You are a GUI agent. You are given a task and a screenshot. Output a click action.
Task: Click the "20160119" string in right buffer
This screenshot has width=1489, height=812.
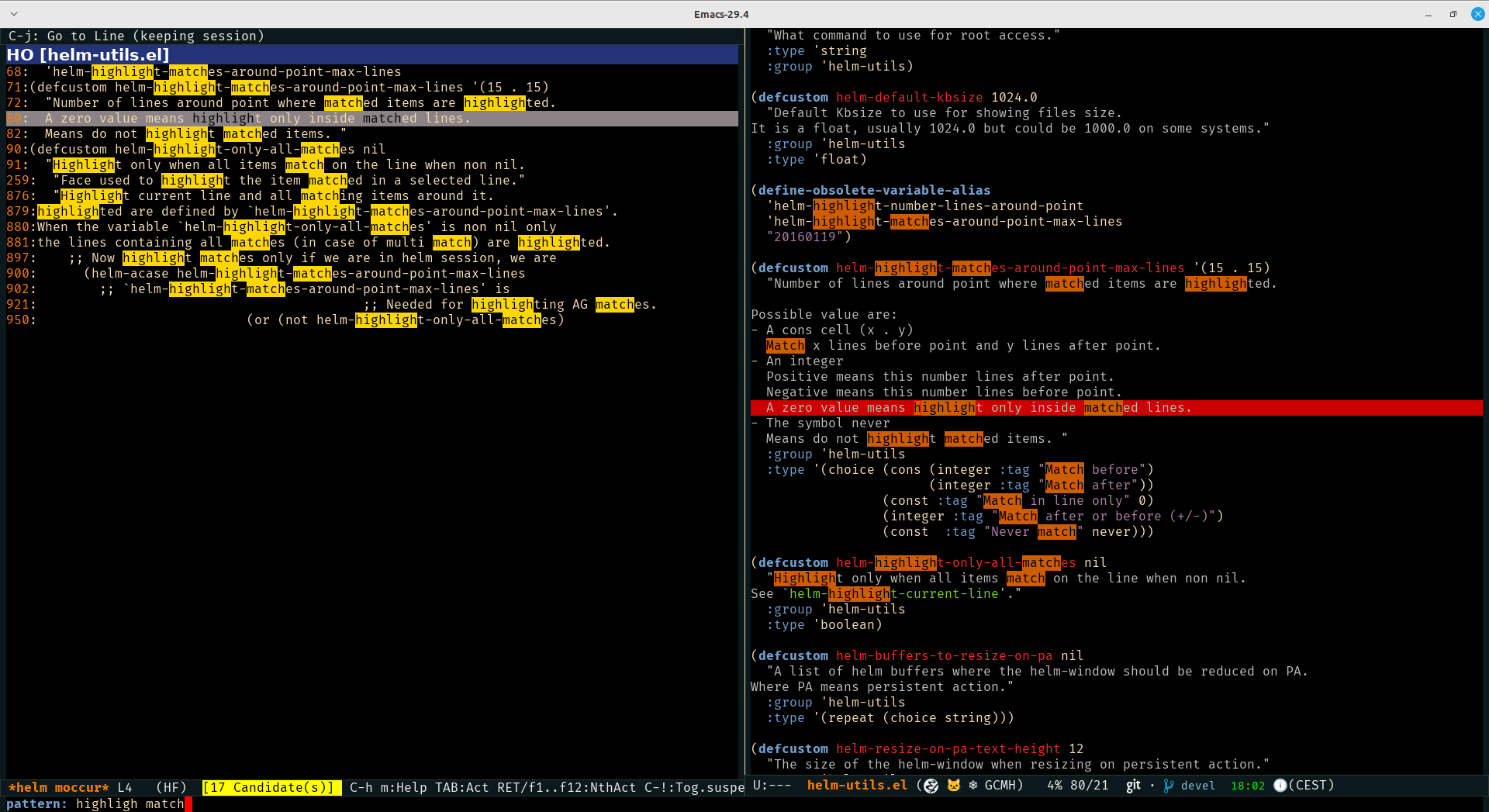point(805,237)
